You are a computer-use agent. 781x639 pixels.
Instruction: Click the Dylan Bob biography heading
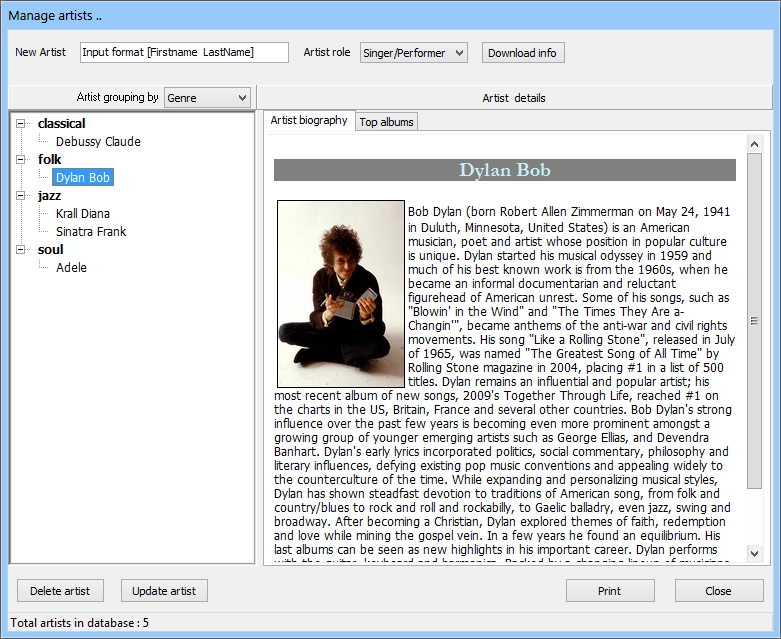pyautogui.click(x=505, y=170)
